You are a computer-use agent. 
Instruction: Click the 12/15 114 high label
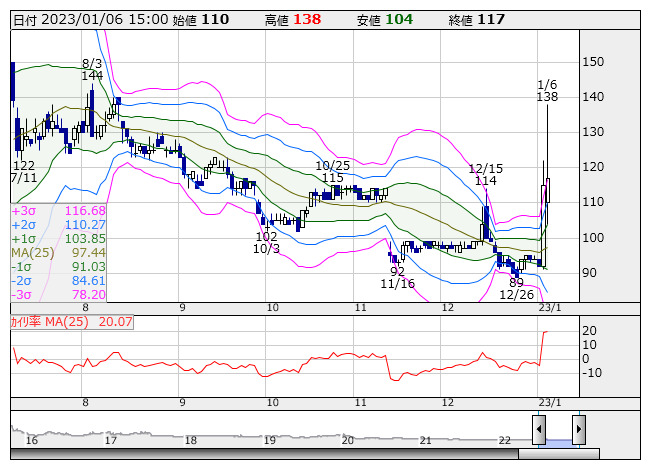486,175
